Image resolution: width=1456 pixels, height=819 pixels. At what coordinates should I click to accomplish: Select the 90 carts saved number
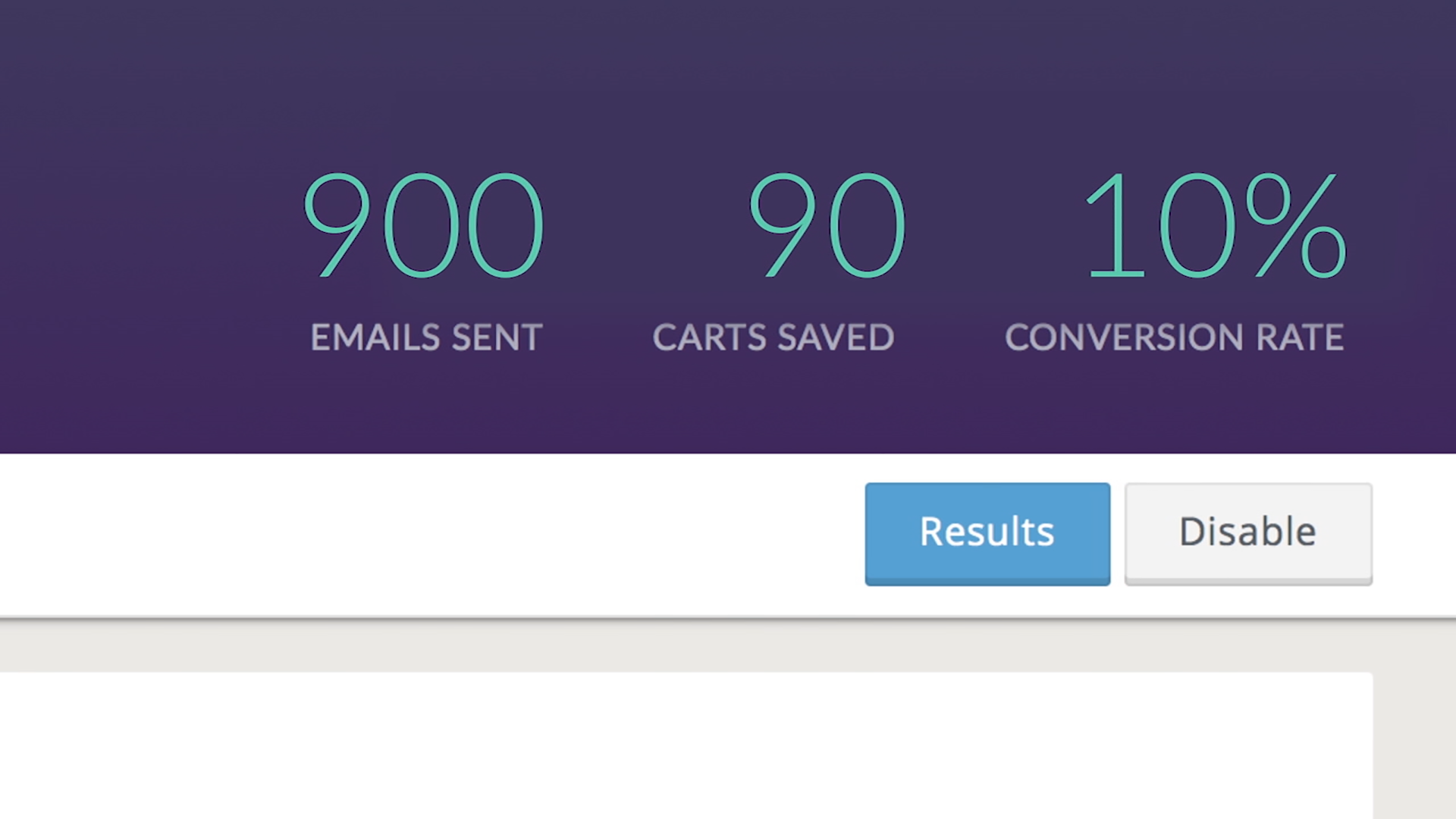pos(827,225)
